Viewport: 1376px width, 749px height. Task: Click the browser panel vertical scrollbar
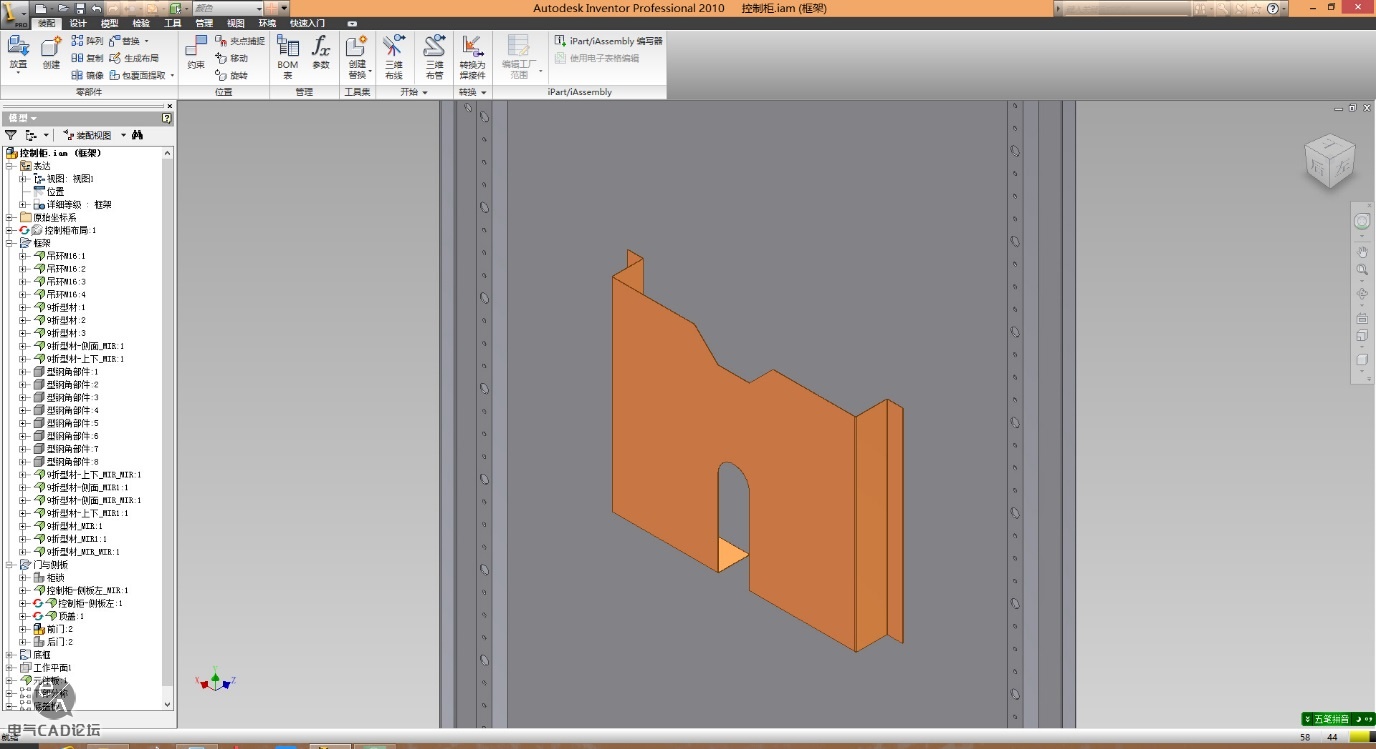[x=168, y=428]
